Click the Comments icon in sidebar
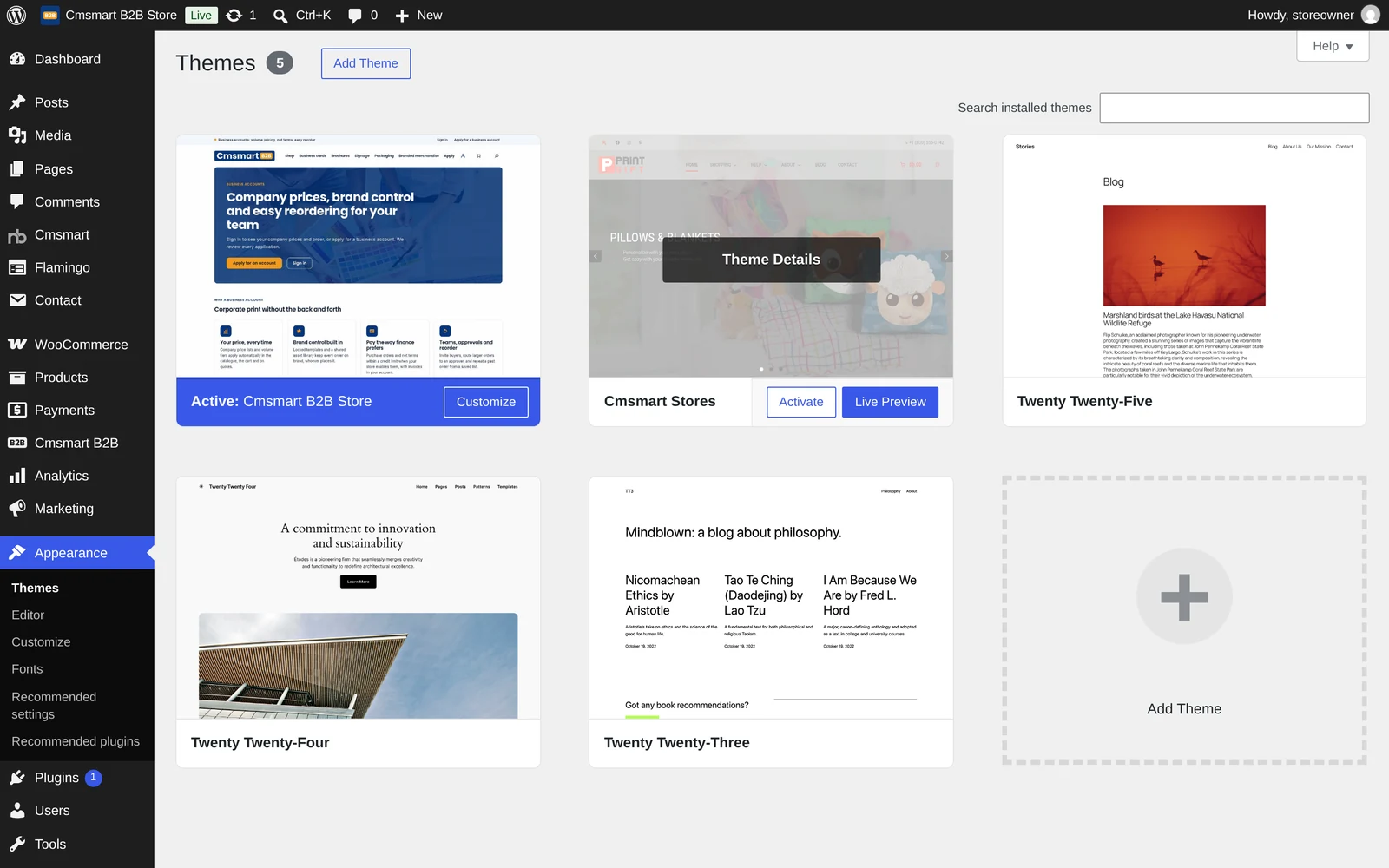The image size is (1389, 868). click(17, 201)
